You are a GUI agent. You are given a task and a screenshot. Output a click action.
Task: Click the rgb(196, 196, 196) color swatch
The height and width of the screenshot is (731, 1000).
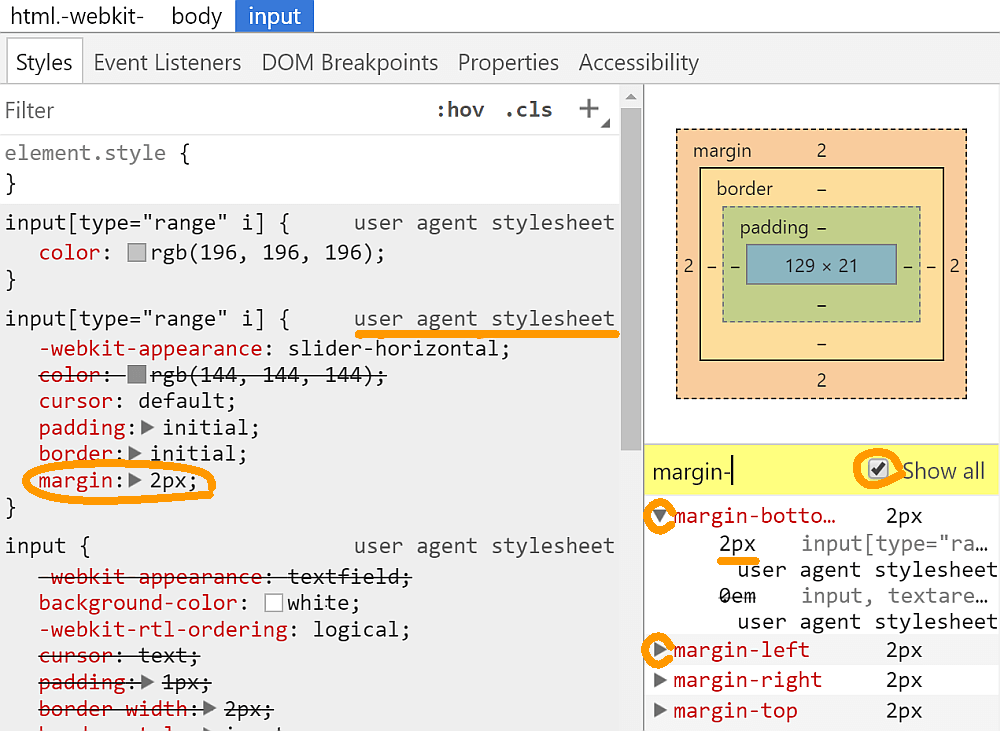pyautogui.click(x=137, y=253)
